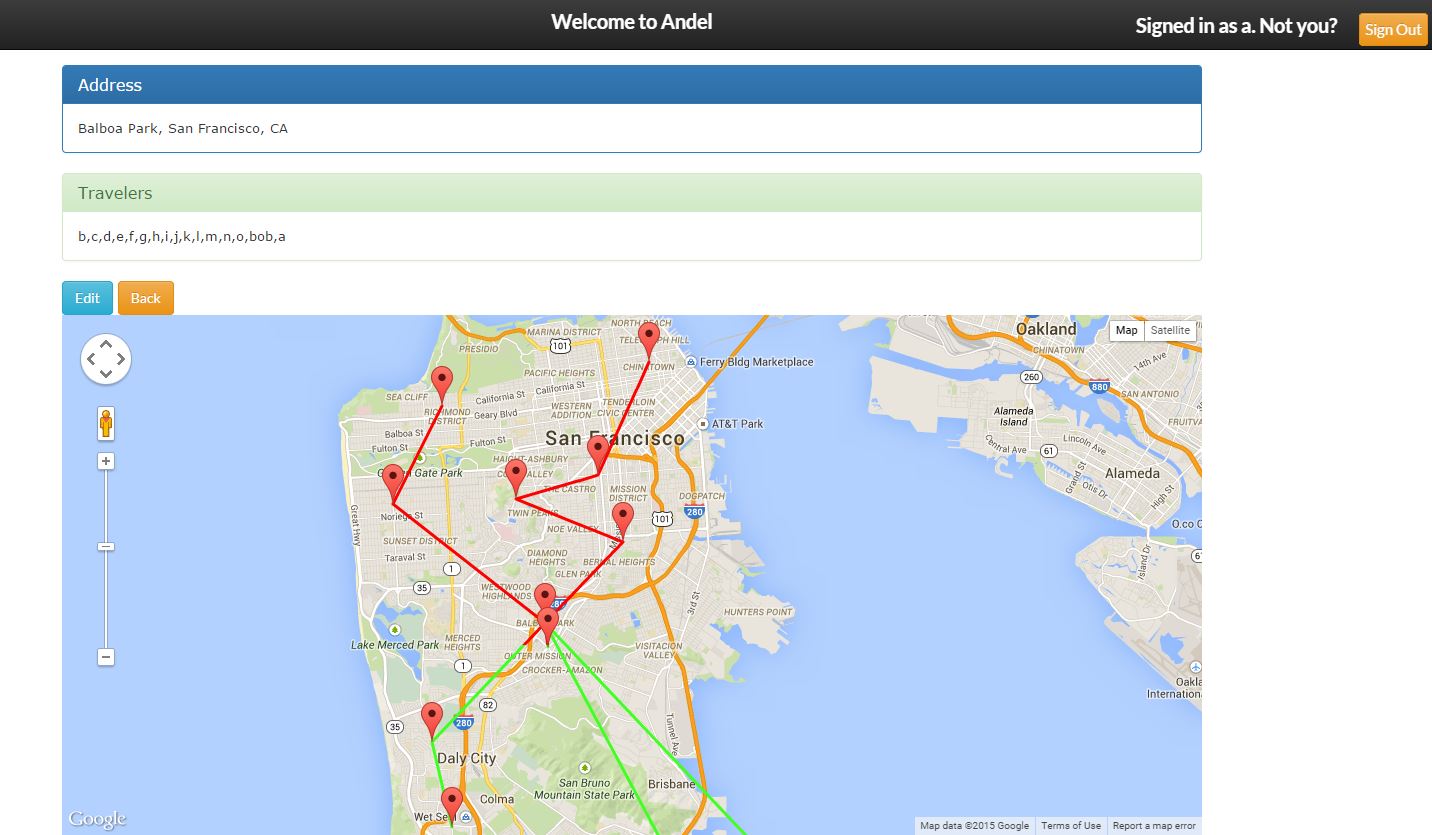Click the marker at Balboa Park
Screen dimensions: 1432x835
[548, 625]
